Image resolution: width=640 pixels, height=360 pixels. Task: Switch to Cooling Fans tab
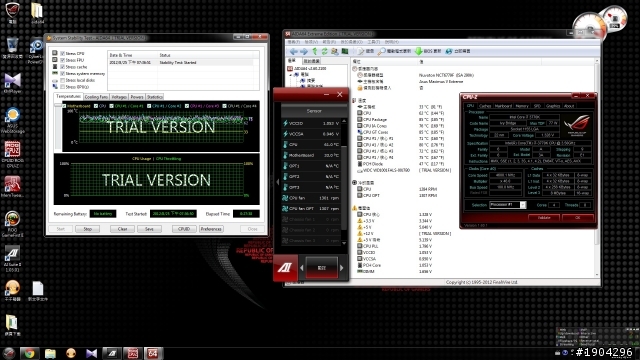[96, 97]
